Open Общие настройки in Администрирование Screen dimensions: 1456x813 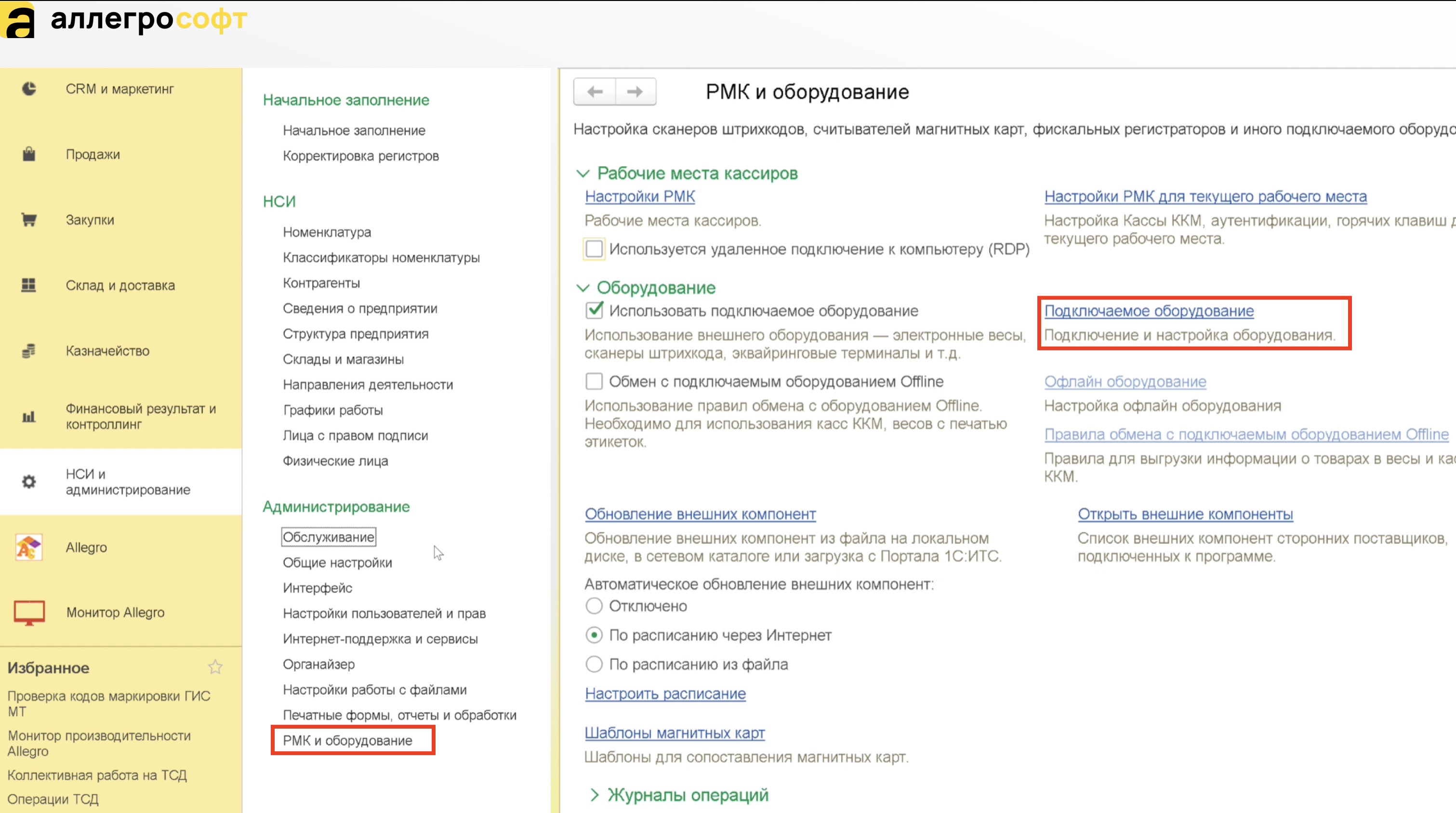[x=337, y=562]
